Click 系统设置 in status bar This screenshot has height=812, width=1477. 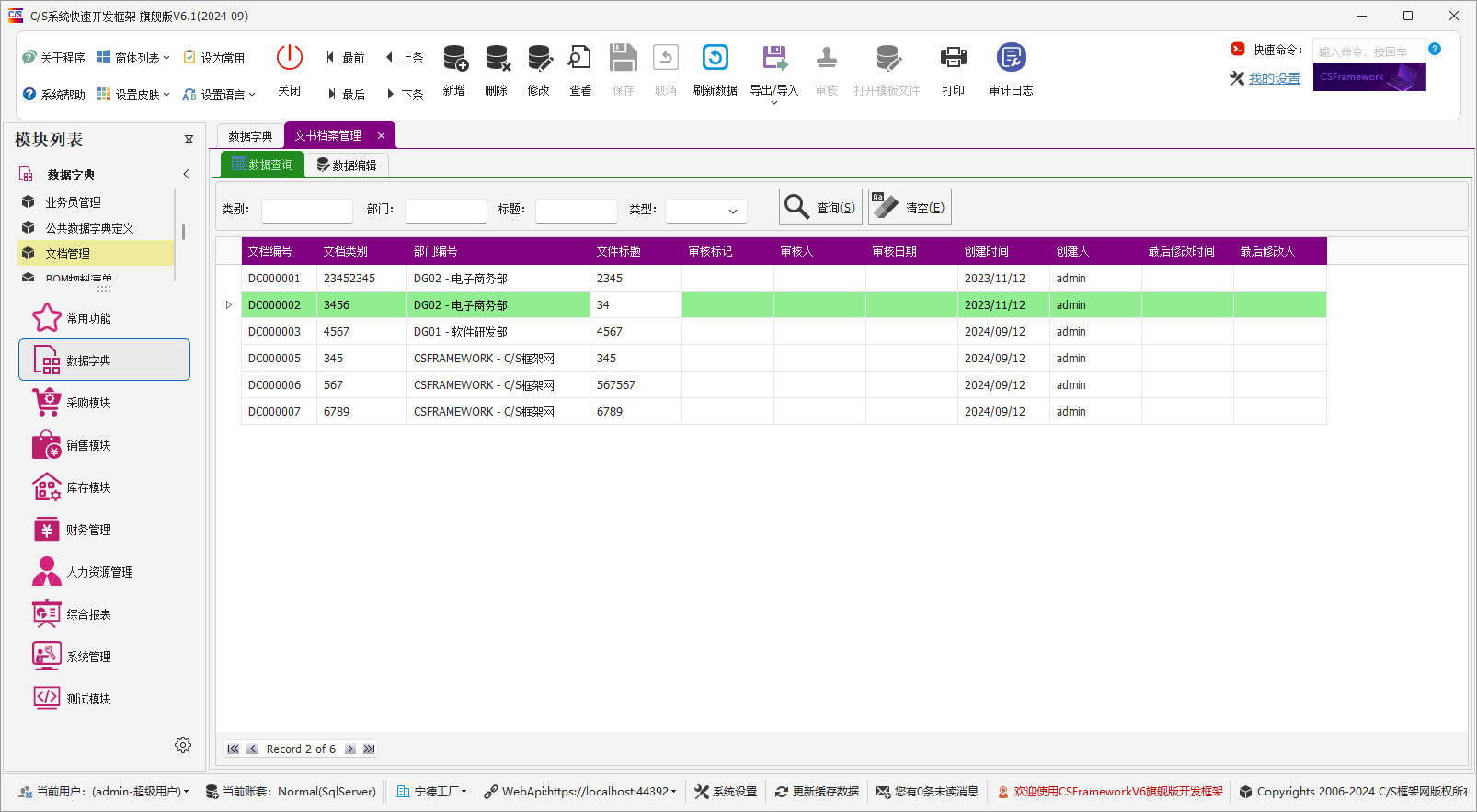click(726, 792)
